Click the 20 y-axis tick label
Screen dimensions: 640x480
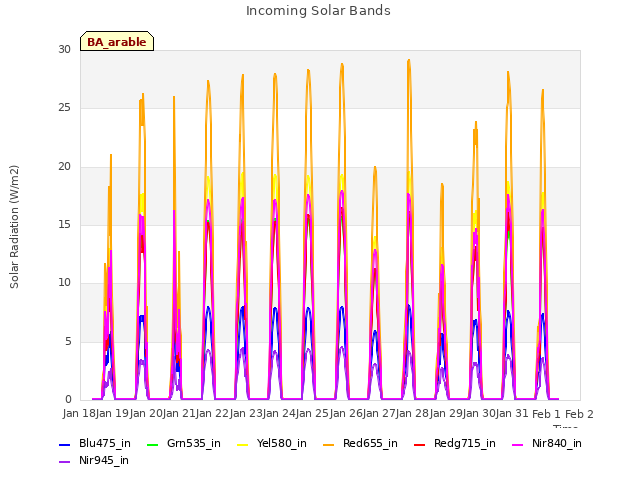tap(64, 167)
